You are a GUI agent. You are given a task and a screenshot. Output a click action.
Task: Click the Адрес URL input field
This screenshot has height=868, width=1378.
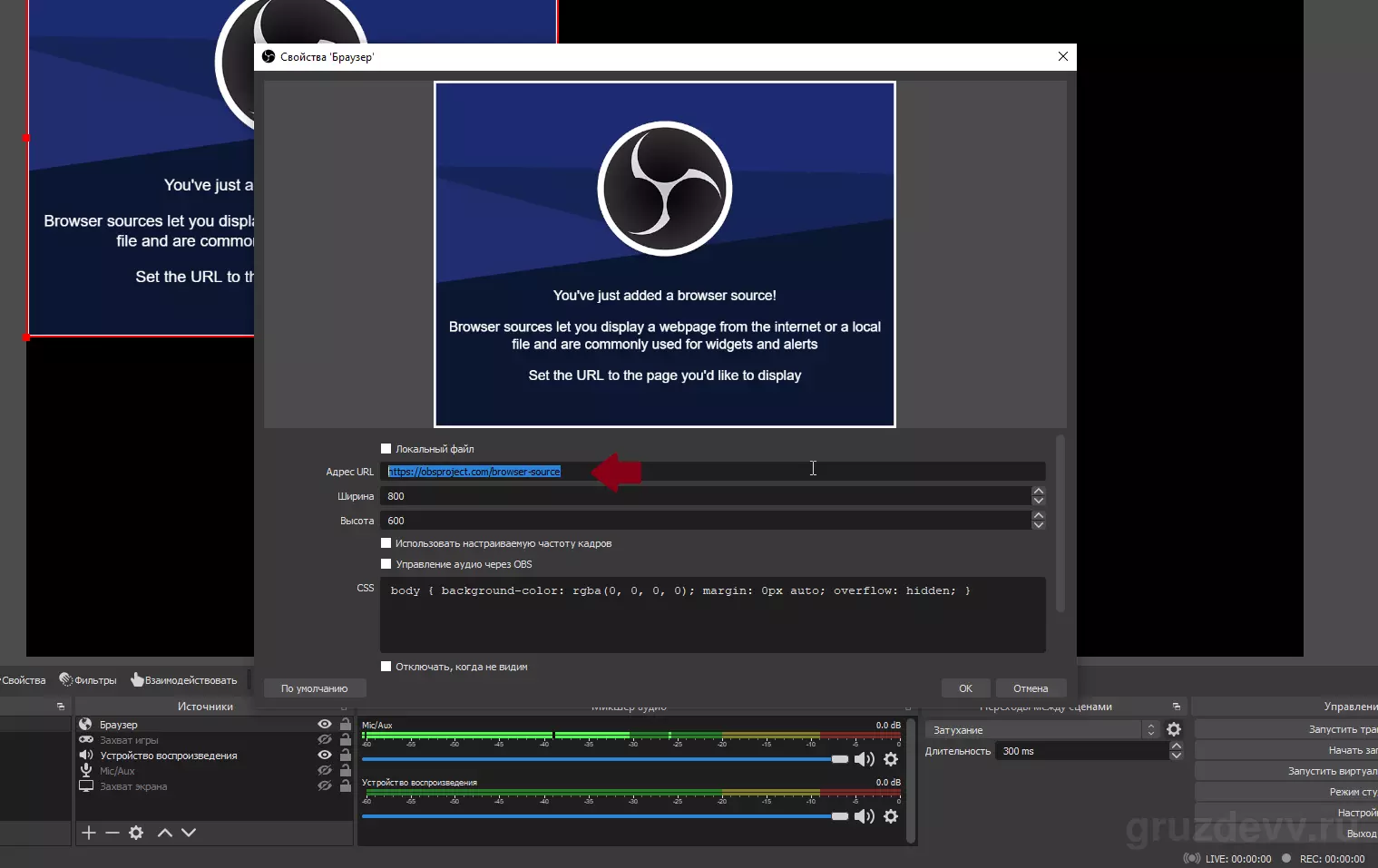click(x=713, y=472)
